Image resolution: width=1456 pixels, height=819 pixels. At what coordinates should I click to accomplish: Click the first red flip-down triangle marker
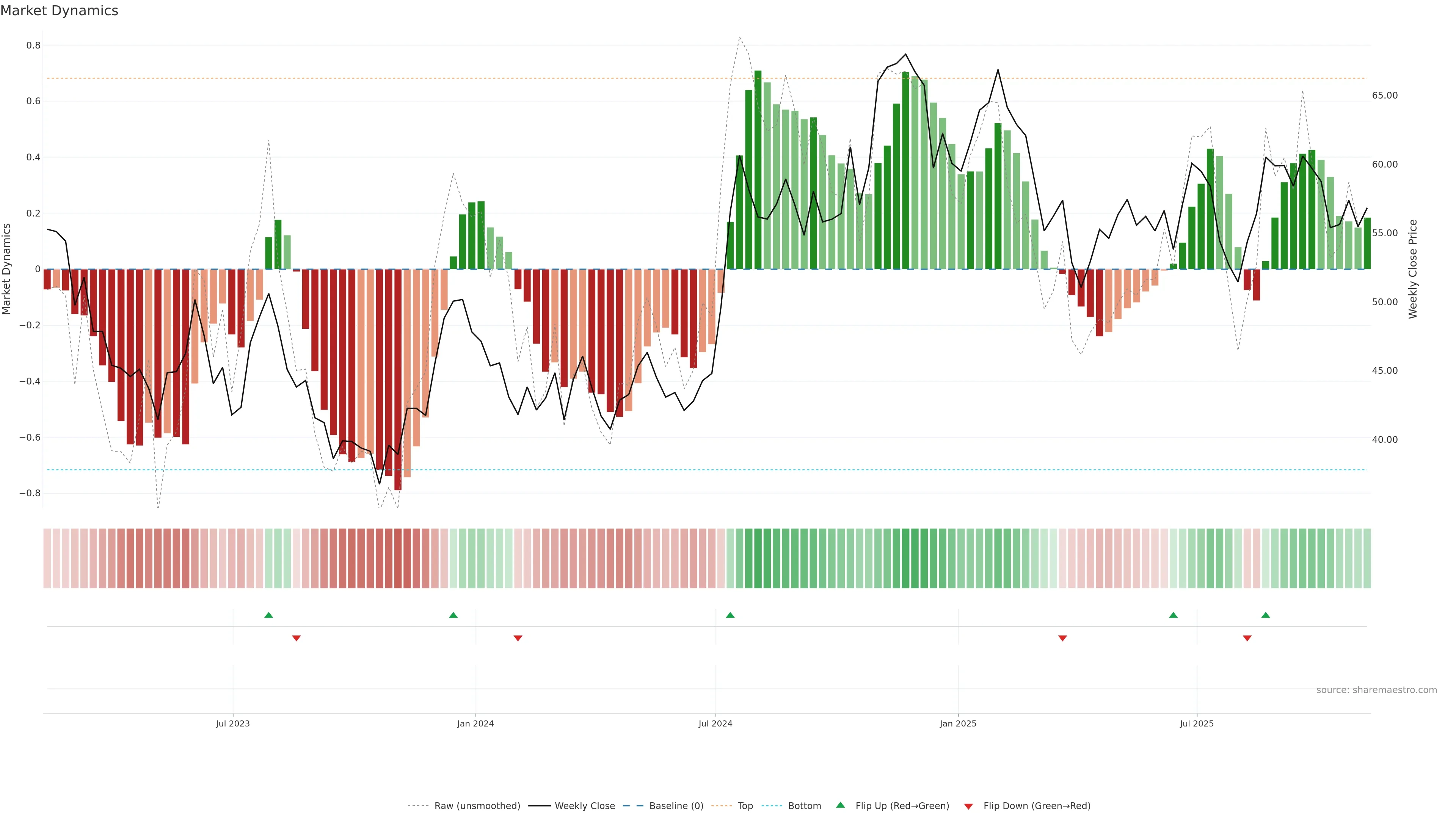coord(296,638)
